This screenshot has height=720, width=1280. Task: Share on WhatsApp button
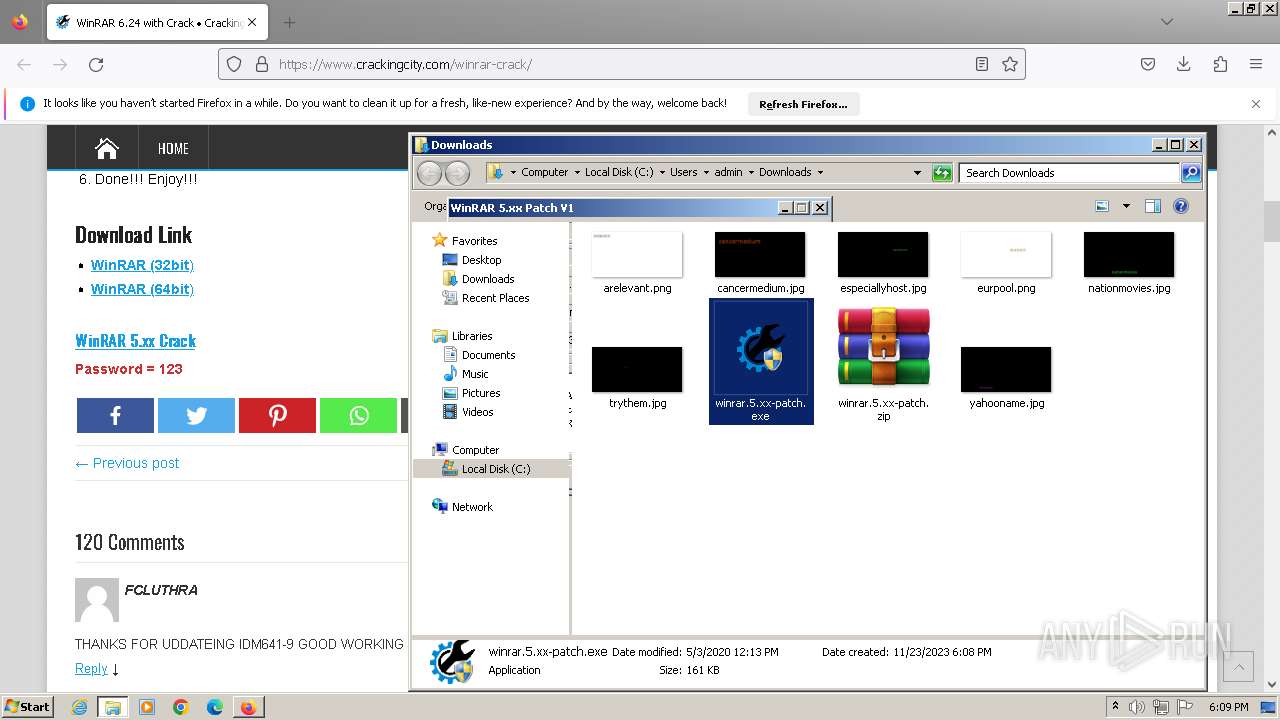358,415
